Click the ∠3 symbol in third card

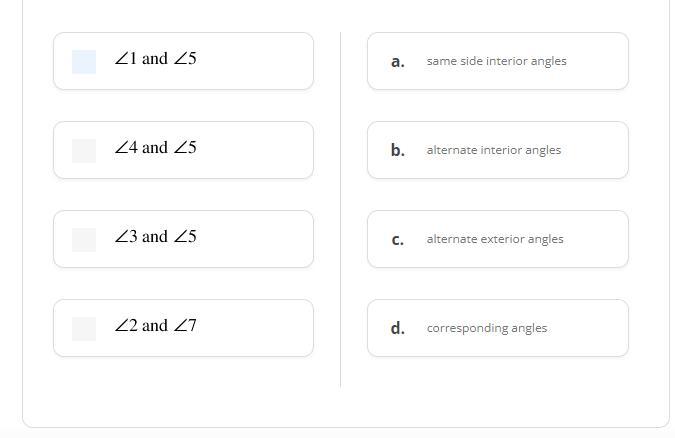click(x=125, y=237)
